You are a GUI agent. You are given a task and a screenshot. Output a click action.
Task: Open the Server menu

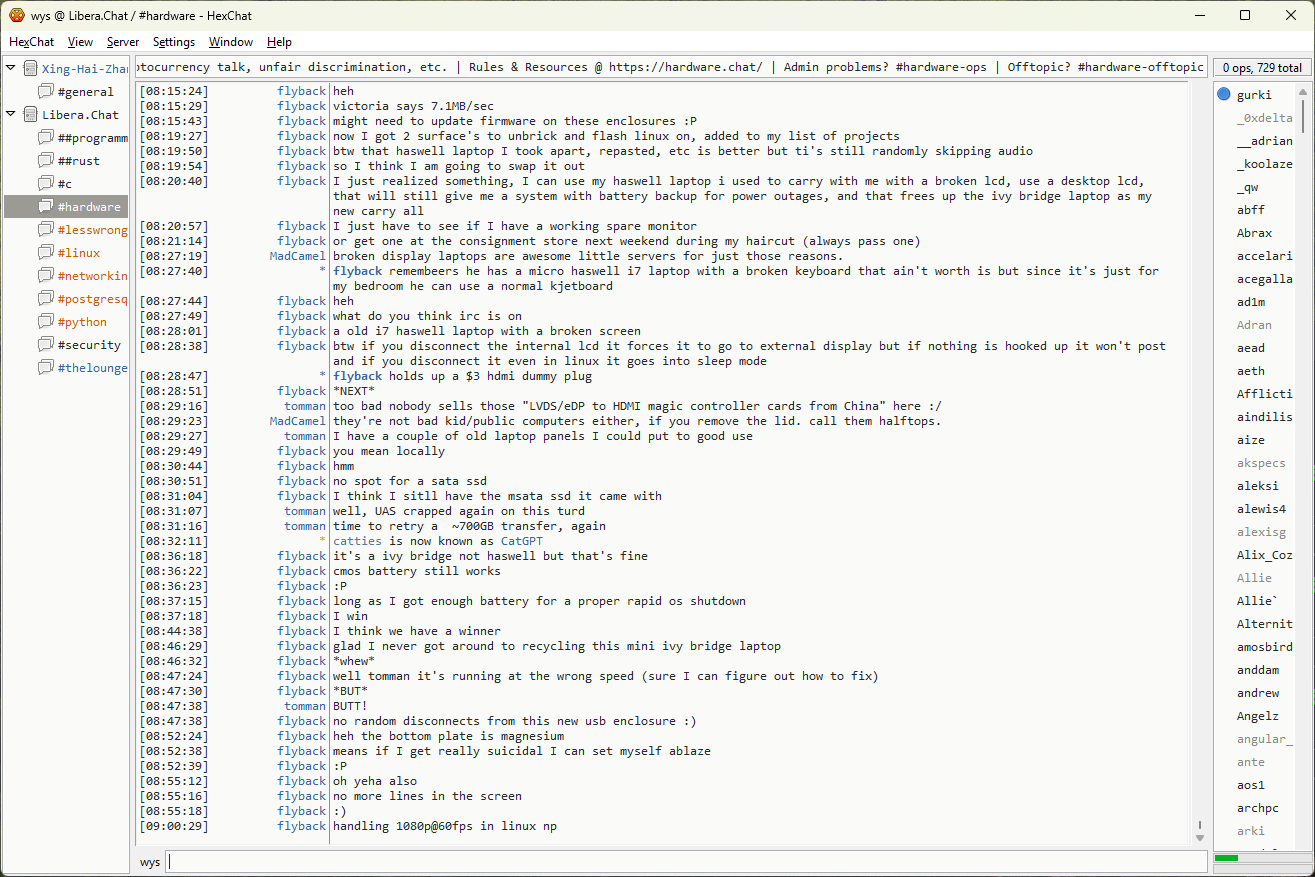pos(123,42)
